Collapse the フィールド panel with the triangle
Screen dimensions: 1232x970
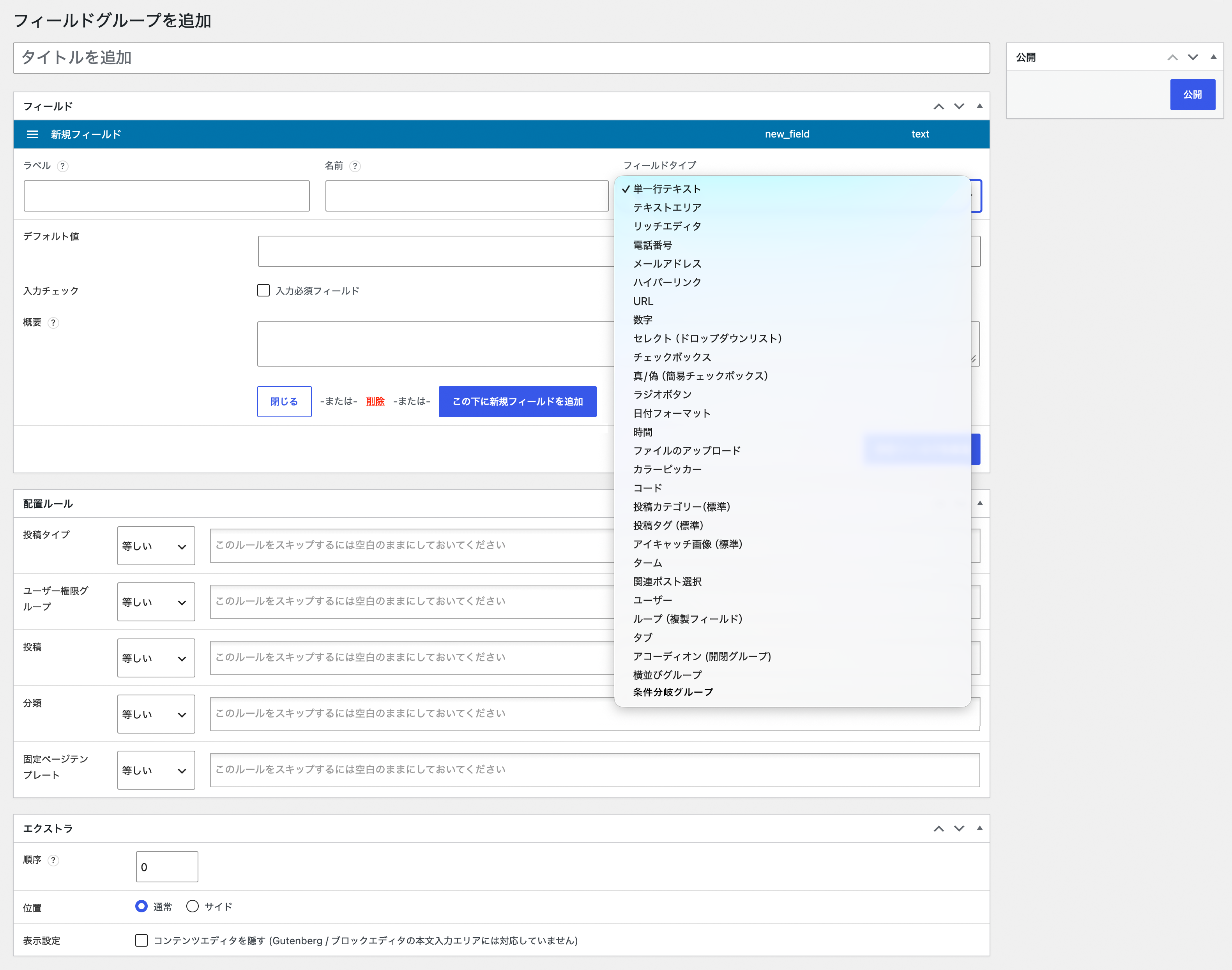coord(980,106)
